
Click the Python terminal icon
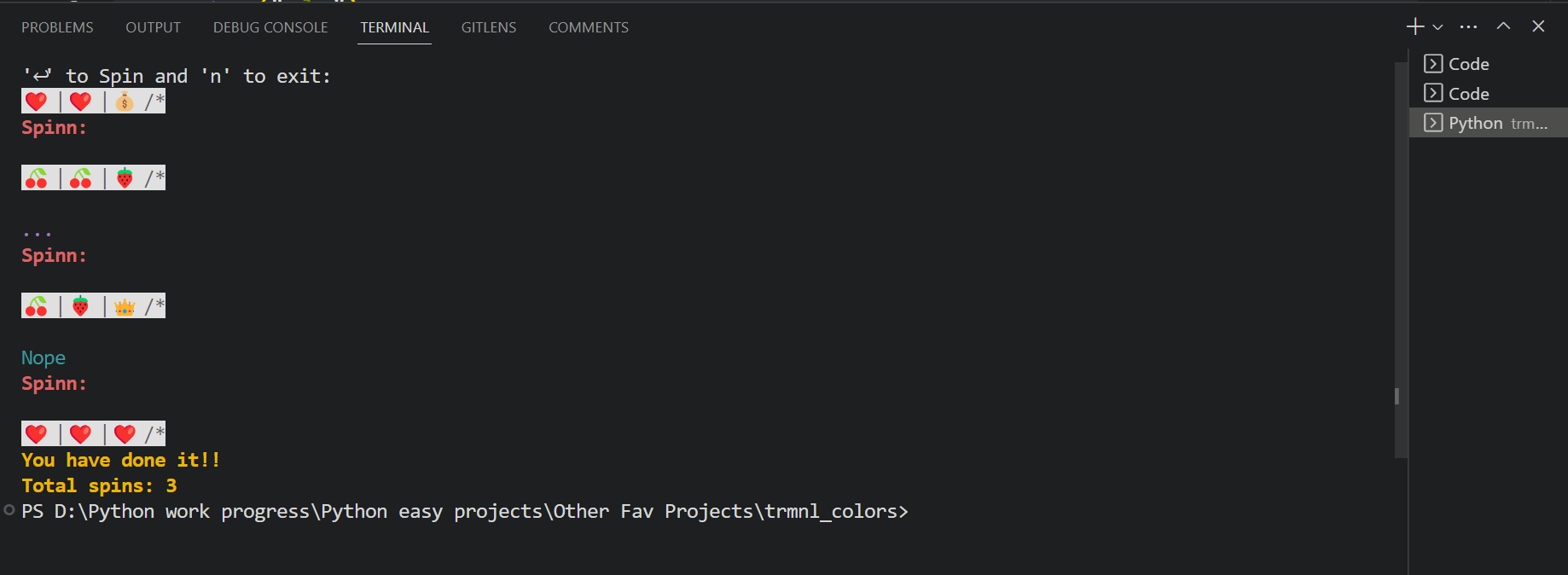1433,123
